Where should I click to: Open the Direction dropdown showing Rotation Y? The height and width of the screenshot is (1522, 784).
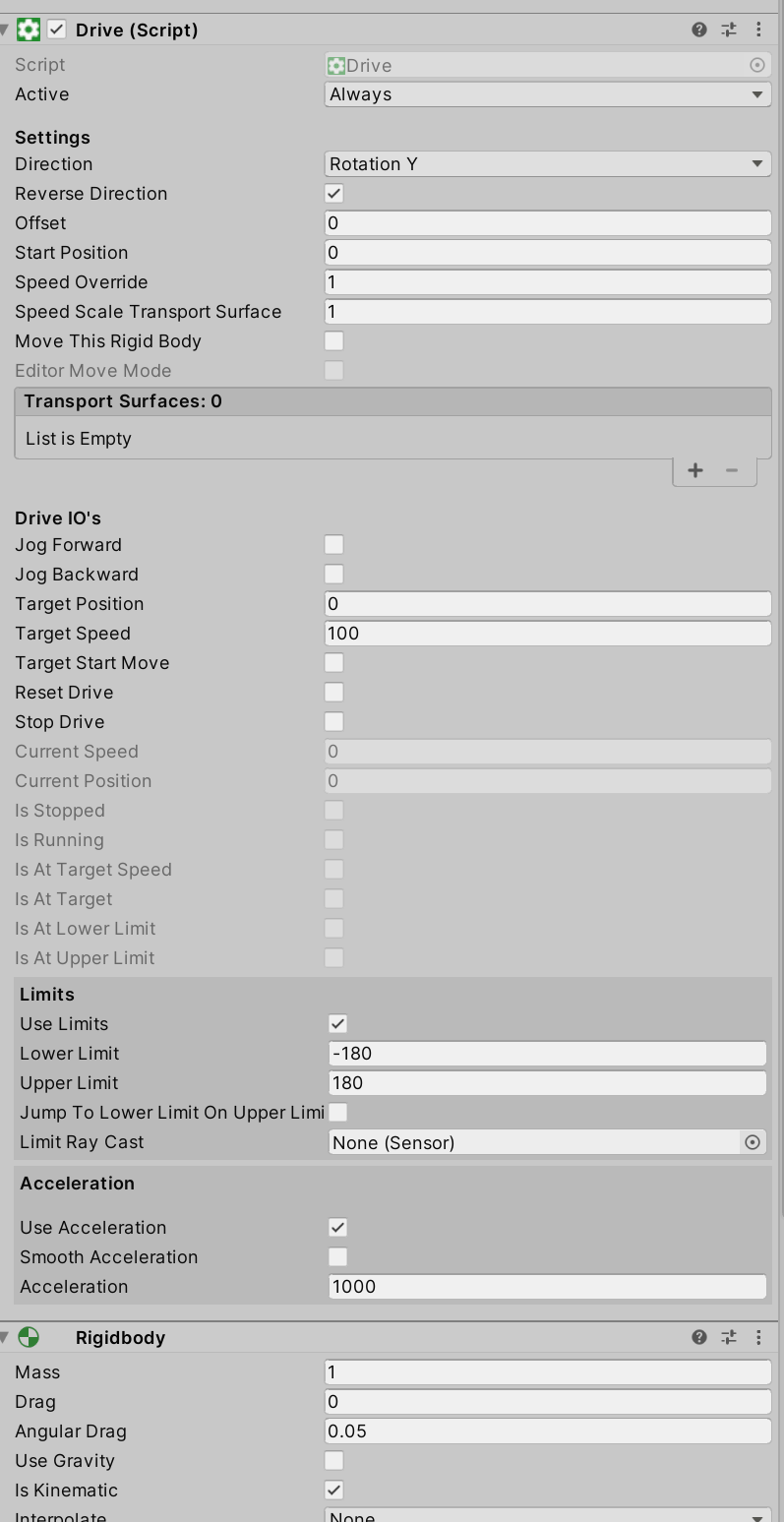(548, 164)
